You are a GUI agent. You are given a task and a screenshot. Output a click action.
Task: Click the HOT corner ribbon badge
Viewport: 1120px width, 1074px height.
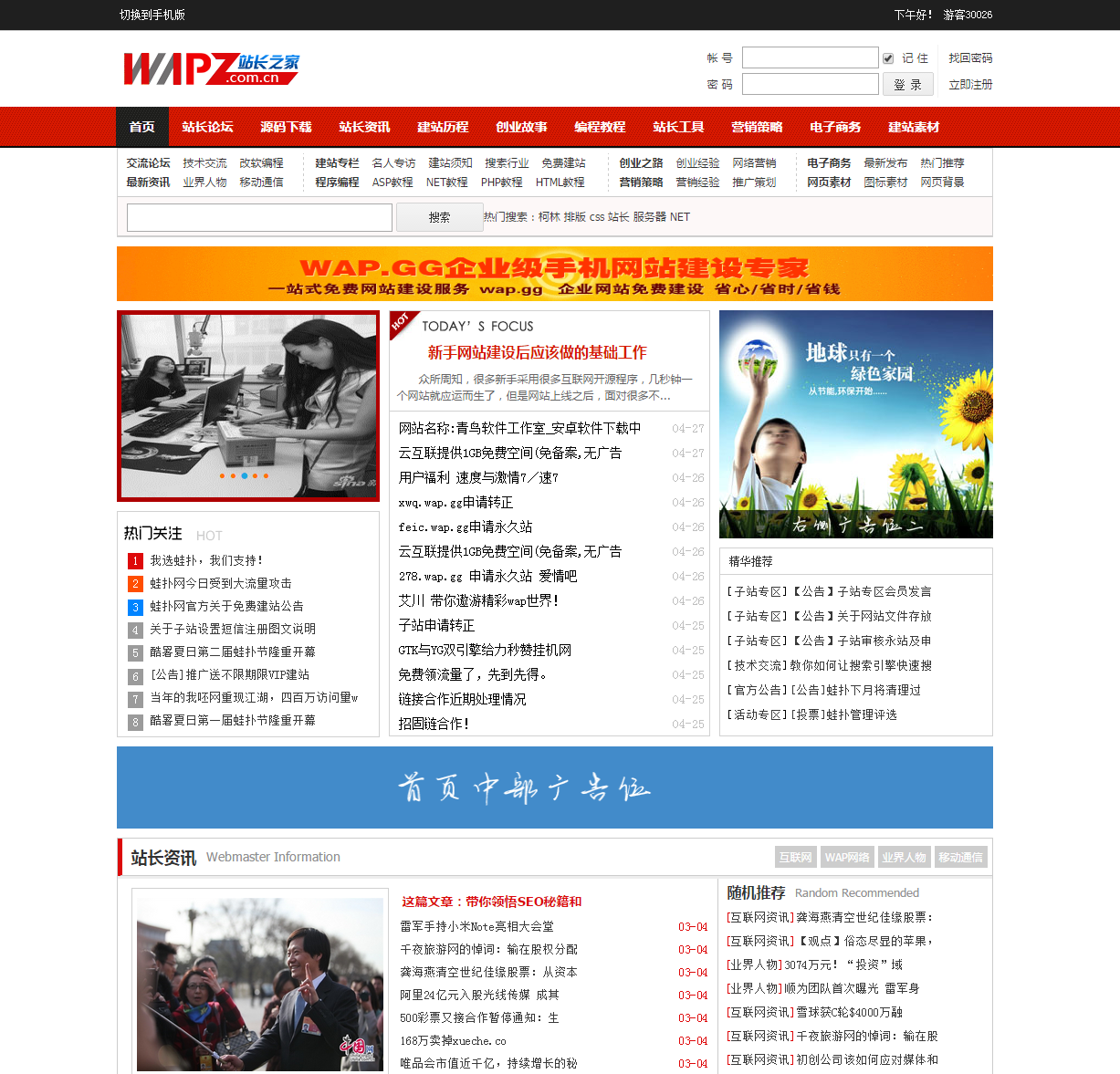click(402, 322)
